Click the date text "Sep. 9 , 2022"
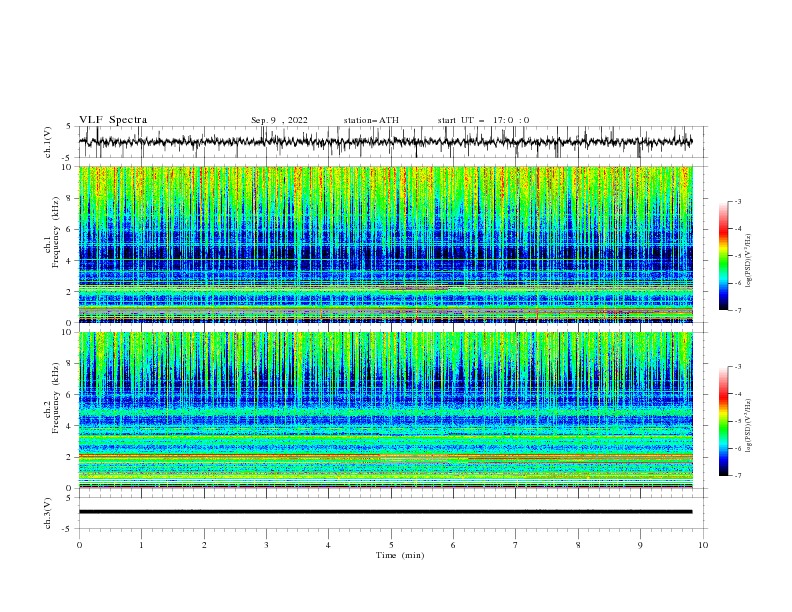The width and height of the screenshot is (792, 612). (279, 120)
